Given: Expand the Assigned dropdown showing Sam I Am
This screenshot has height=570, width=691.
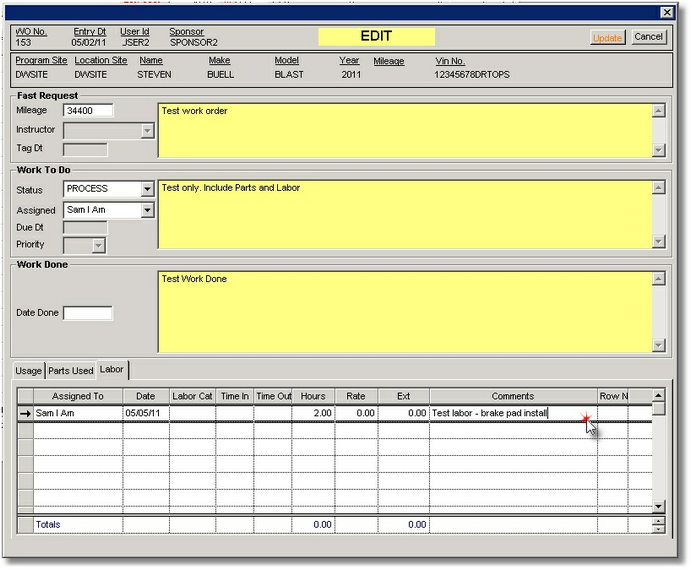Looking at the screenshot, I should (x=147, y=210).
